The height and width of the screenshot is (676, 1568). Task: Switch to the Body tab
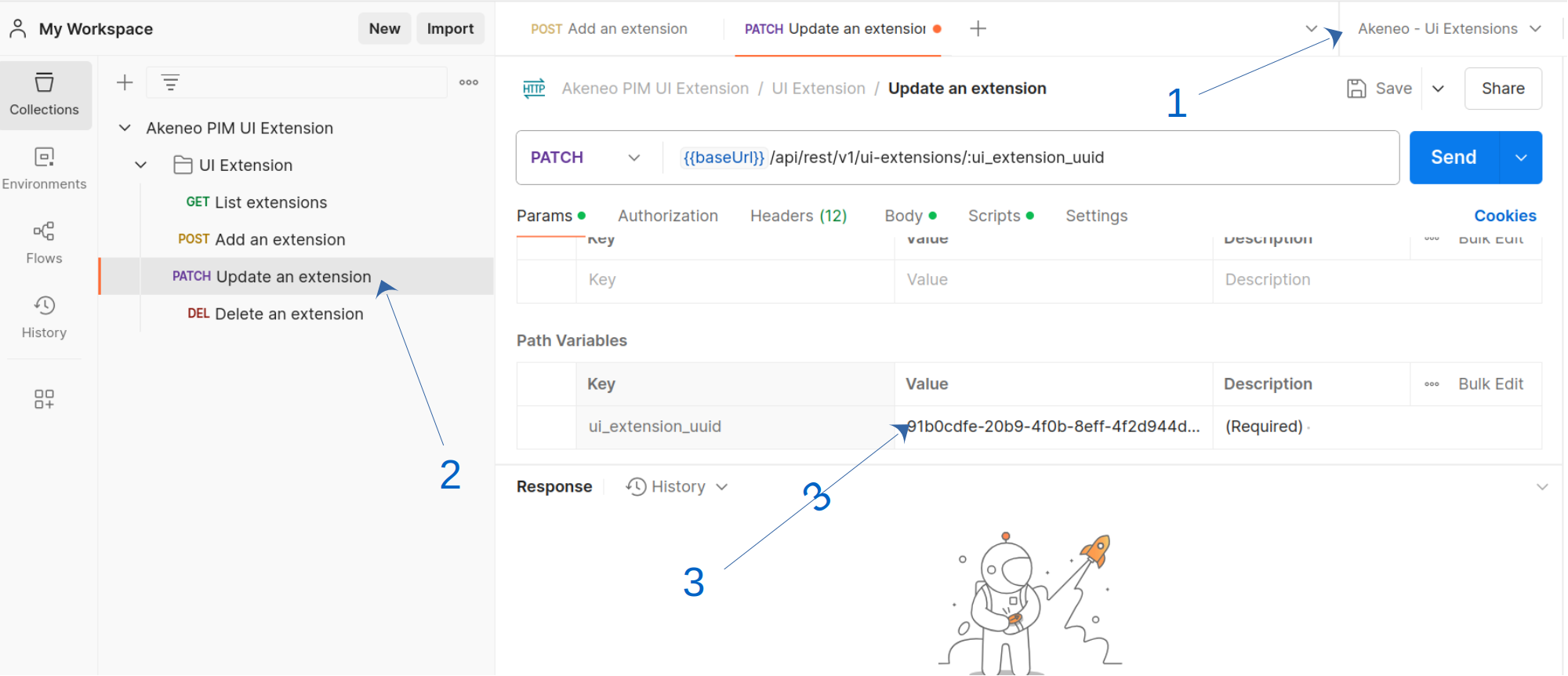pos(904,216)
